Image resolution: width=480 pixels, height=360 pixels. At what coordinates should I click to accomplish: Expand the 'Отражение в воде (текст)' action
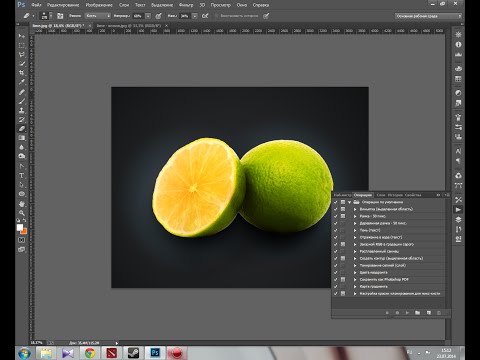tap(355, 237)
